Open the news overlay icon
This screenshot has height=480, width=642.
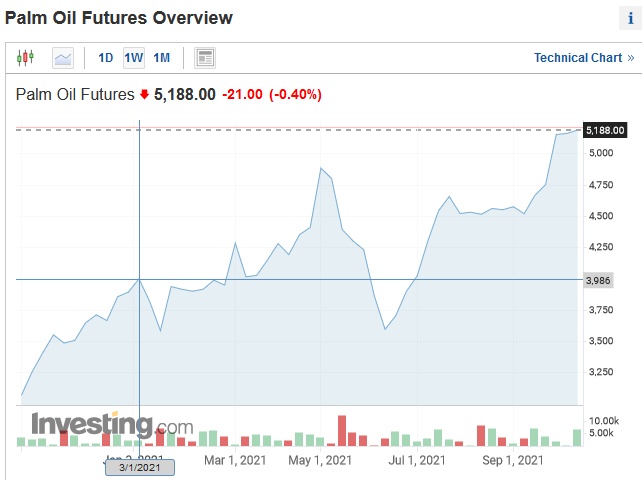coord(205,58)
